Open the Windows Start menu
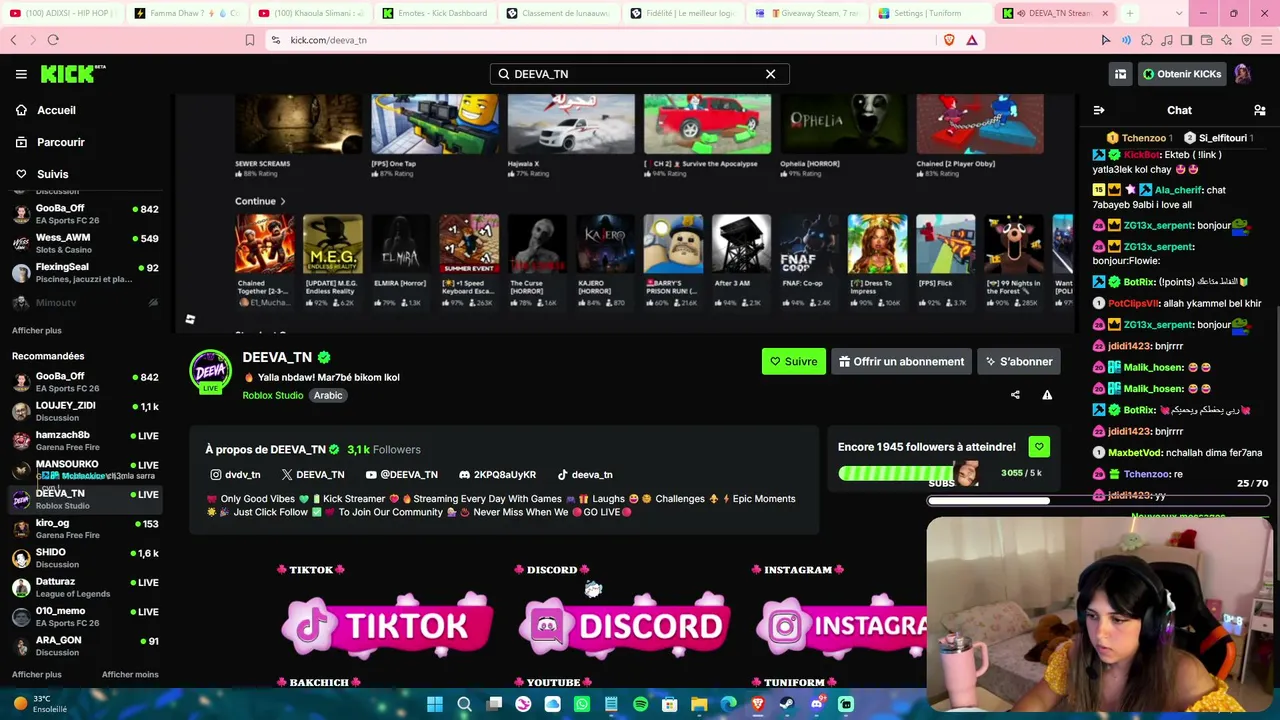The width and height of the screenshot is (1280, 720). (x=435, y=704)
